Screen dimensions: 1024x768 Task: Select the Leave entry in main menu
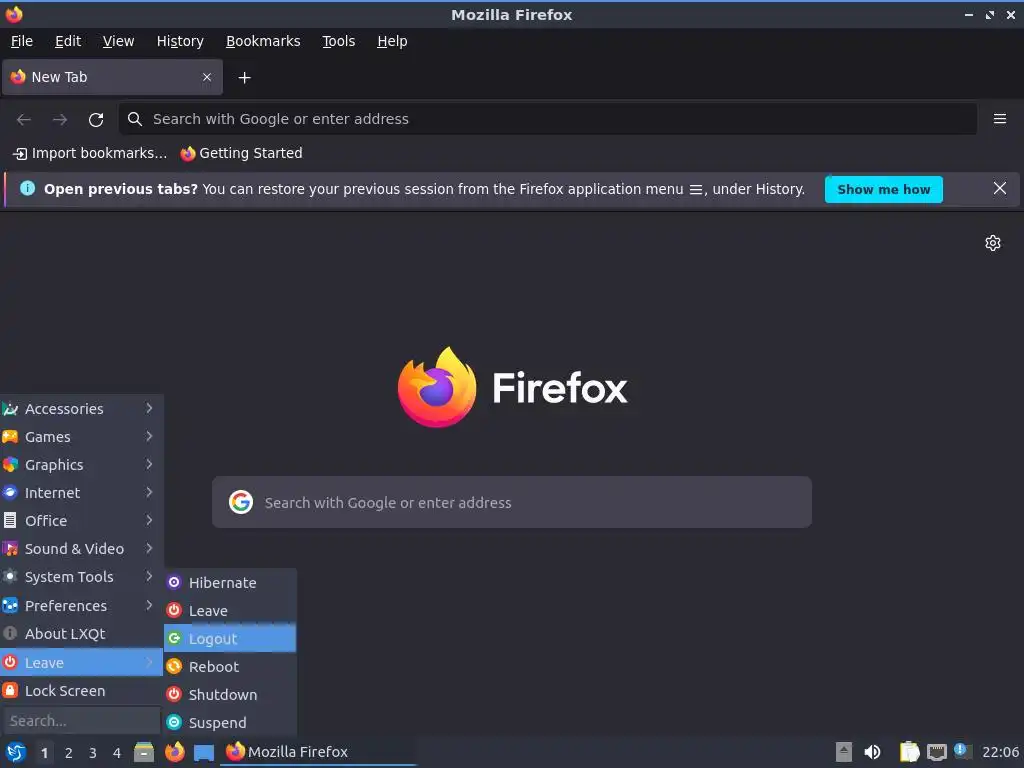pos(82,662)
